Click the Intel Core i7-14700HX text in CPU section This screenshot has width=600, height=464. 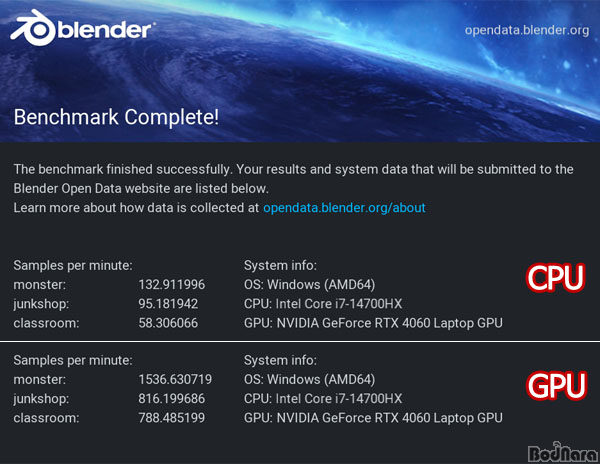pyautogui.click(x=339, y=304)
